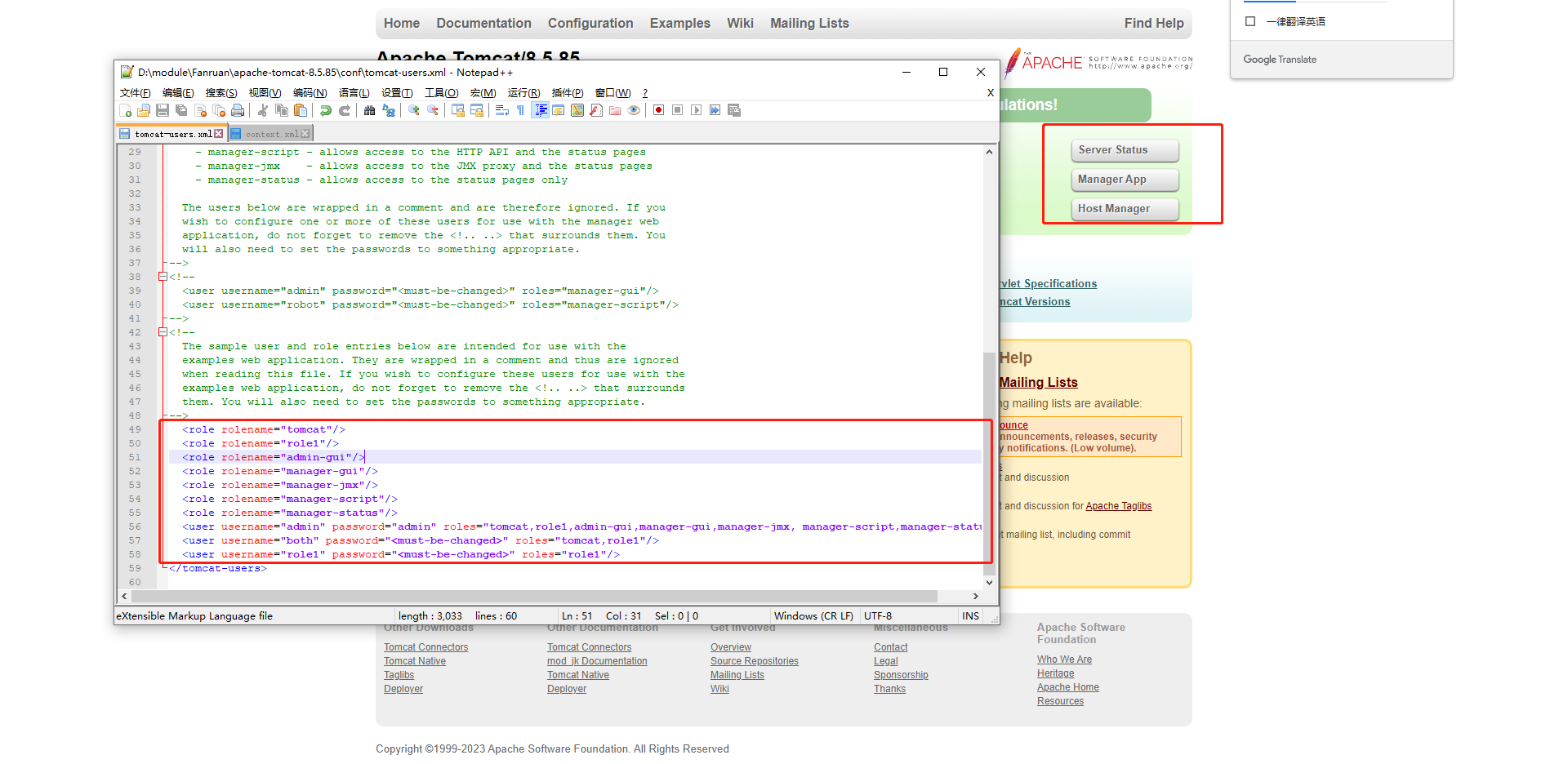Image resolution: width=1568 pixels, height=764 pixels.
Task: Click the Print icon in toolbar
Action: click(238, 110)
